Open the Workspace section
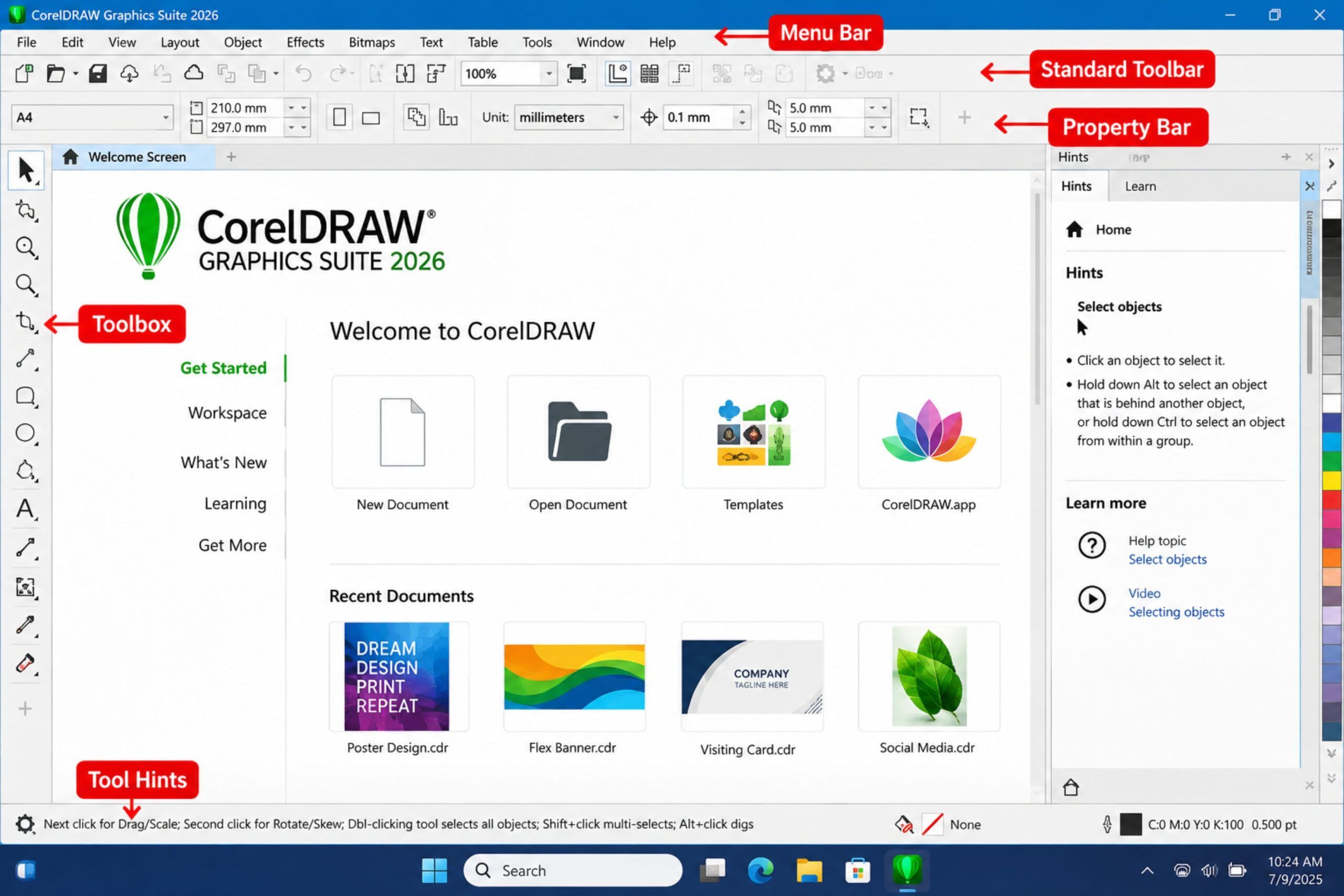This screenshot has height=896, width=1344. (227, 413)
